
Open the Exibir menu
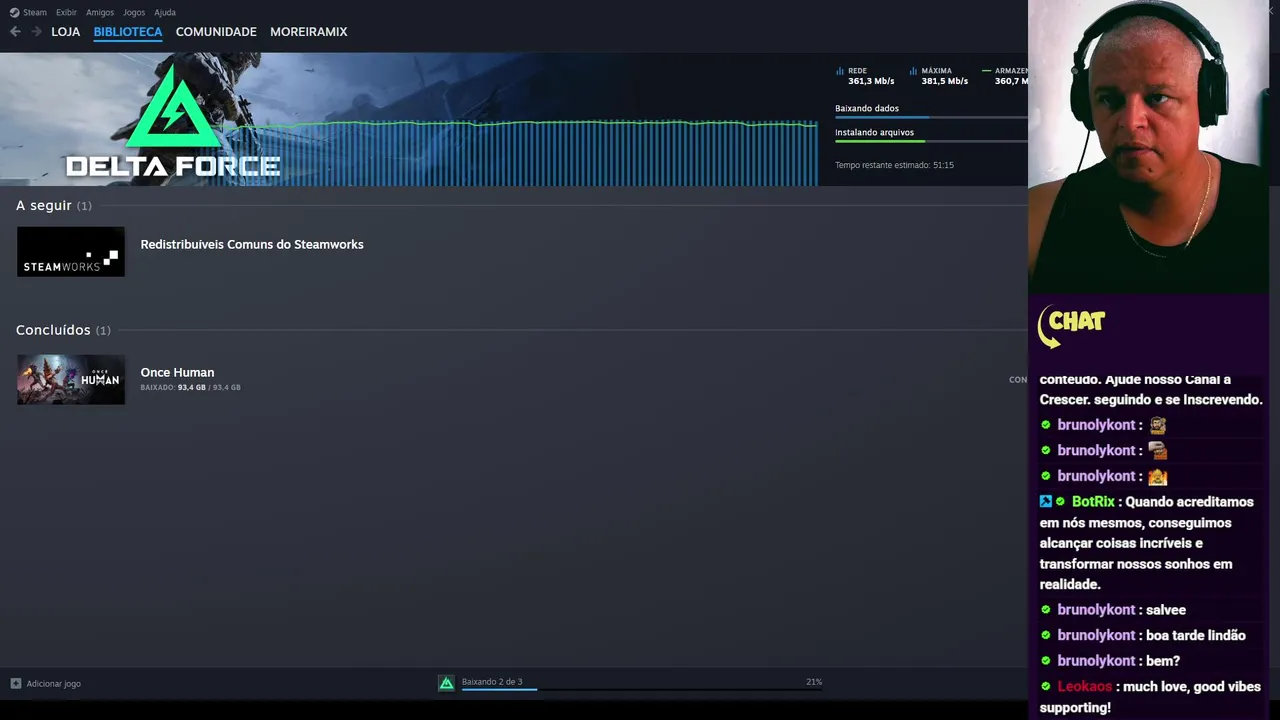click(66, 12)
